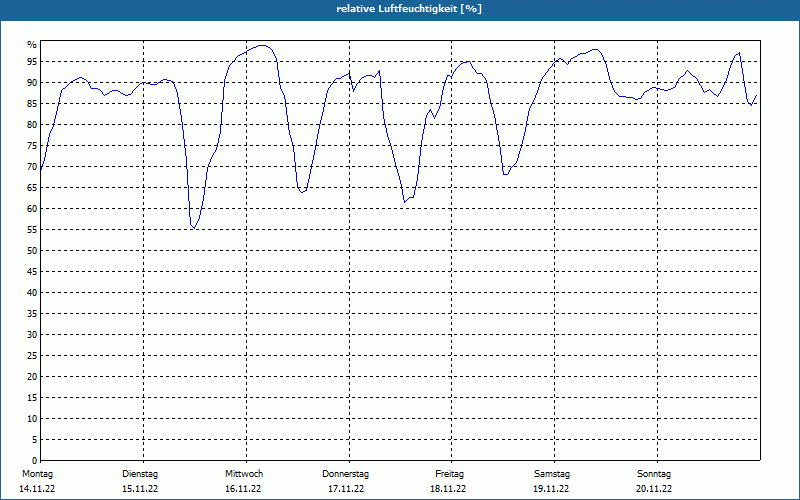The image size is (800, 500).
Task: Click the date 16.11.22
Action: click(243, 489)
